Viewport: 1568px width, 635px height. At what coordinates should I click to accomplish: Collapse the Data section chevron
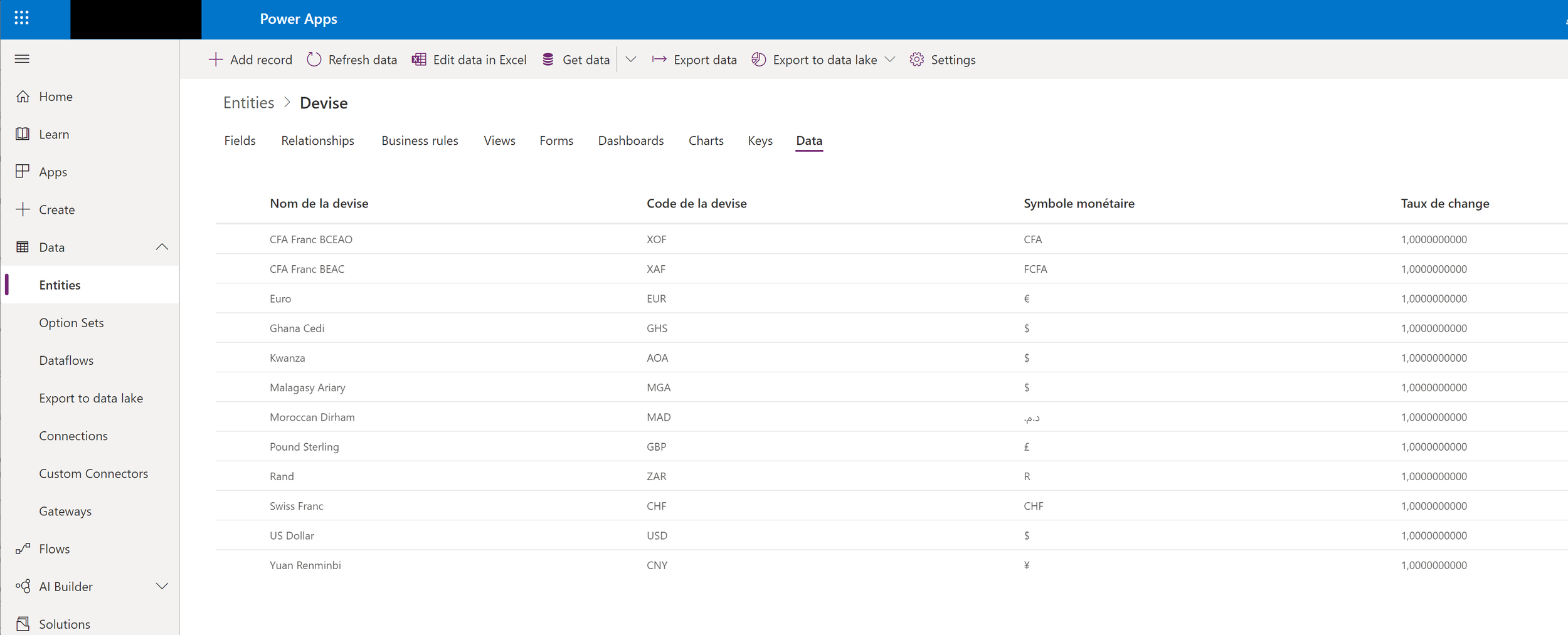162,247
